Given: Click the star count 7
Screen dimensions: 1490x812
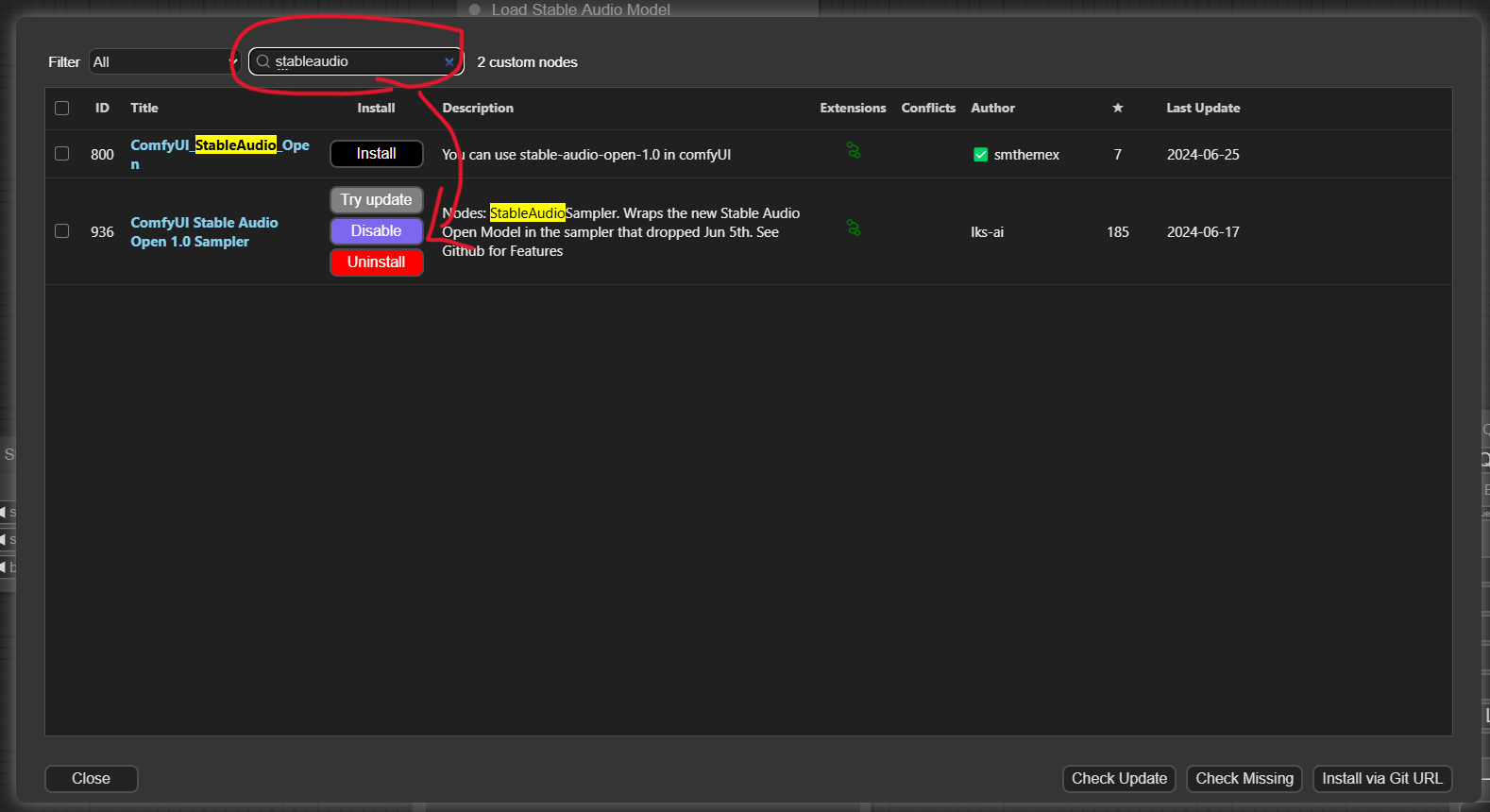Looking at the screenshot, I should (1118, 155).
